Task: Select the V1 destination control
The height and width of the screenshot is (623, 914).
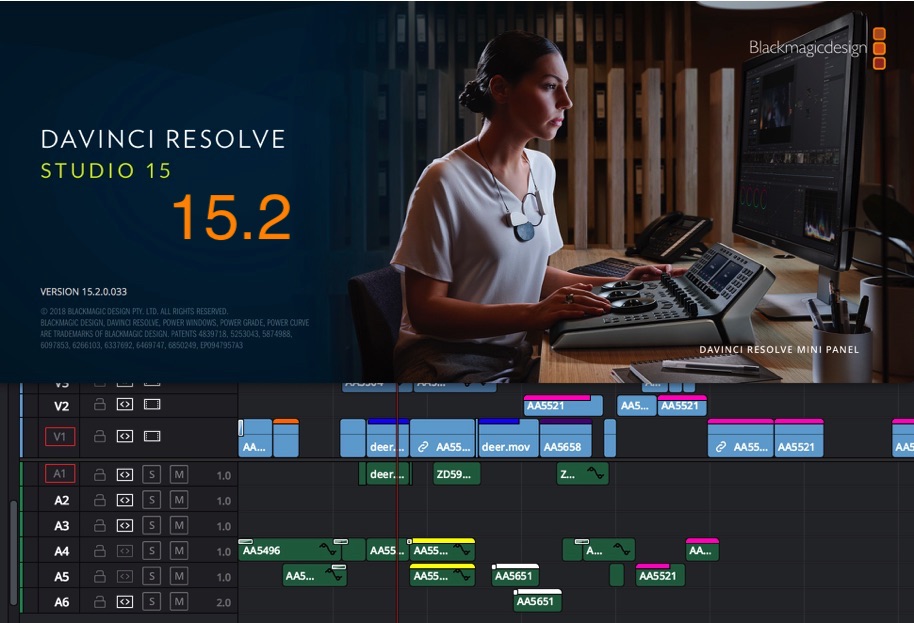Action: 60,436
